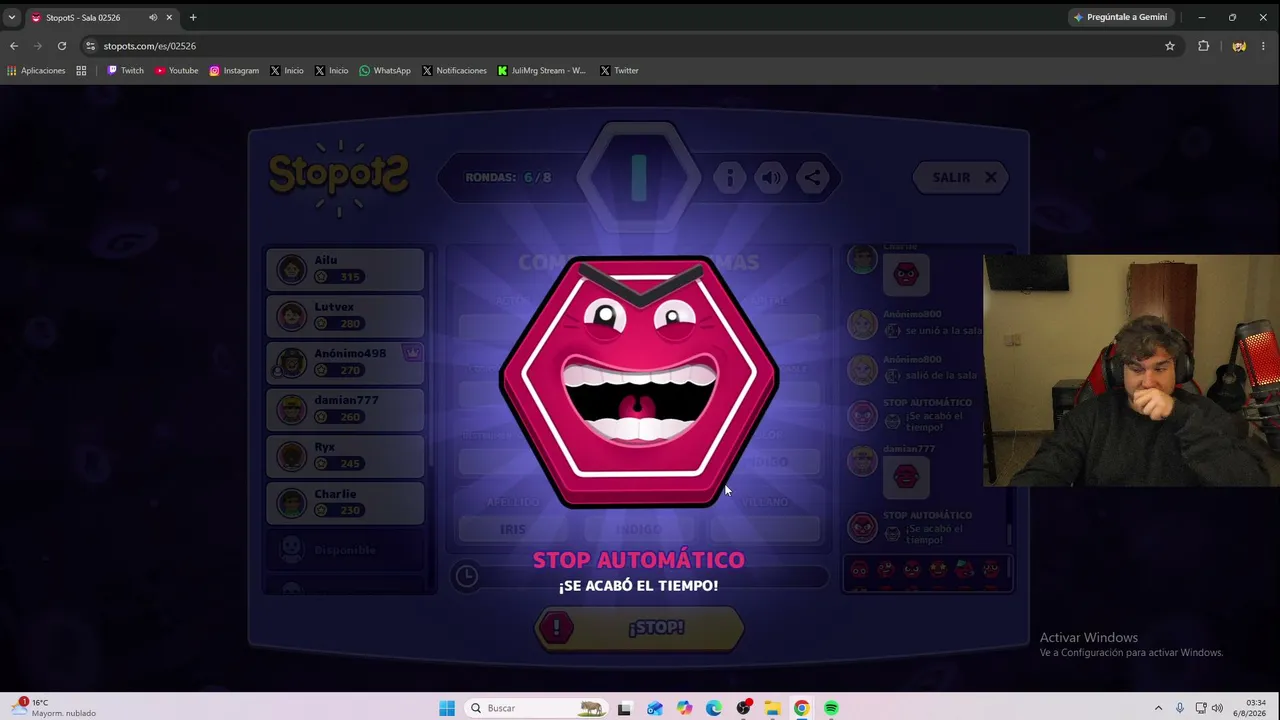
Task: Click the crown icon beside Anónimo498
Action: click(411, 352)
